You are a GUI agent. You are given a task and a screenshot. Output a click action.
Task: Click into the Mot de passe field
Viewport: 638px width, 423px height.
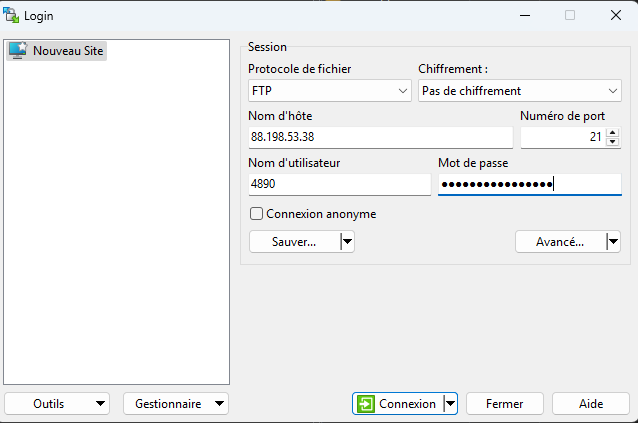click(x=529, y=184)
